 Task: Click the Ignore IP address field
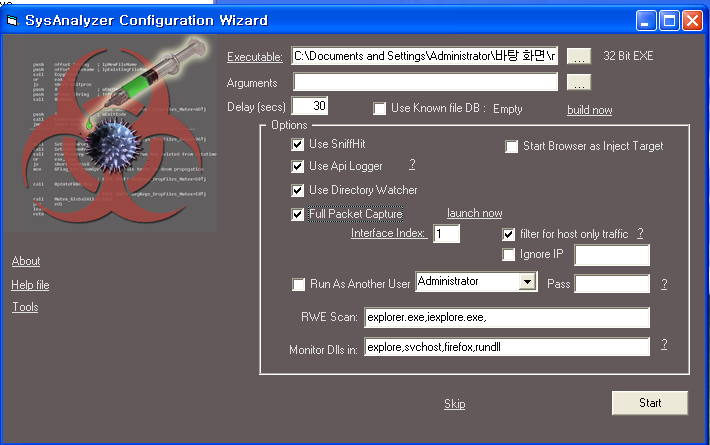pyautogui.click(x=612, y=255)
